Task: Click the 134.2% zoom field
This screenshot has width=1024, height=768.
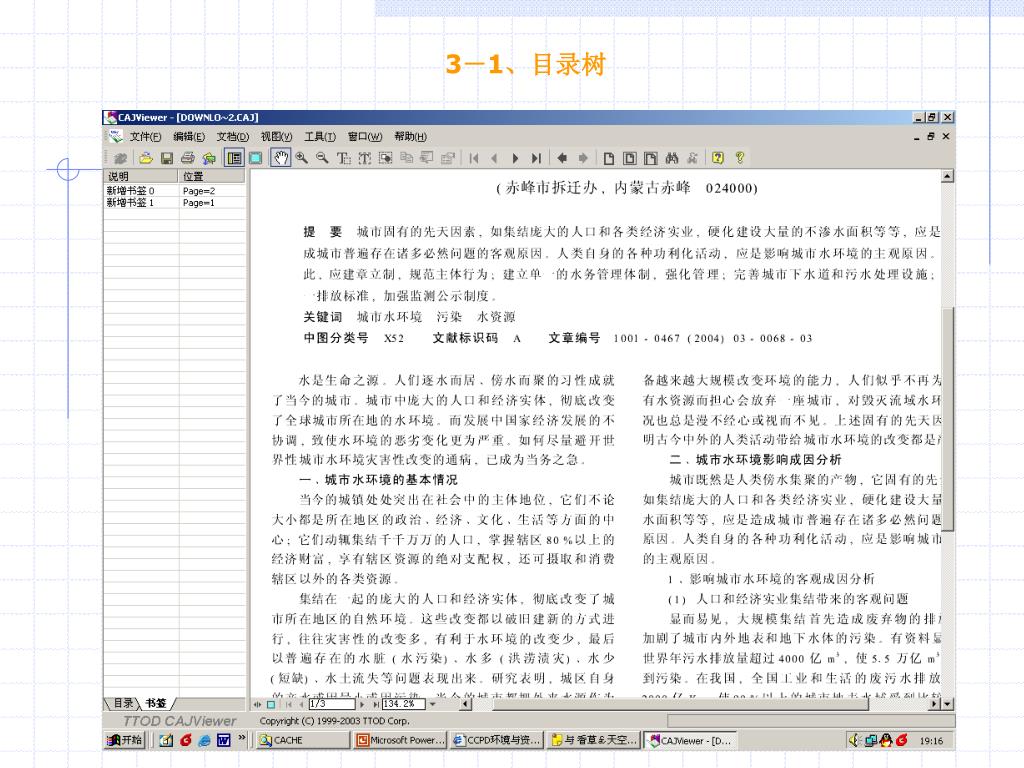Action: (x=403, y=704)
